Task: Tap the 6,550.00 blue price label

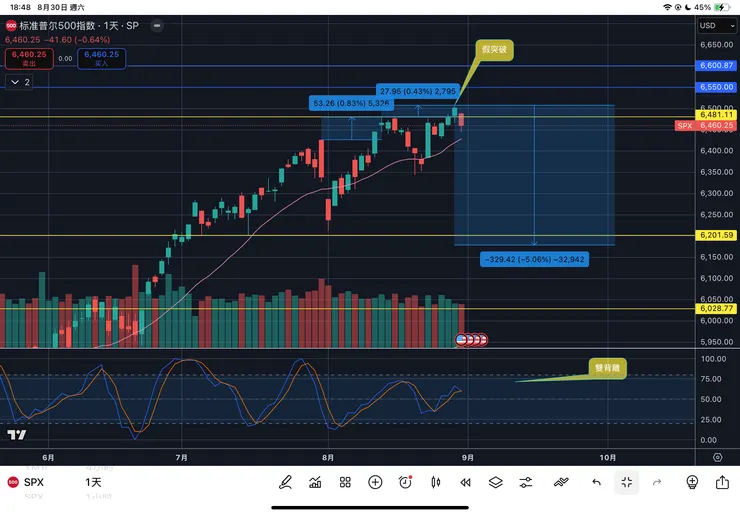Action: 716,87
